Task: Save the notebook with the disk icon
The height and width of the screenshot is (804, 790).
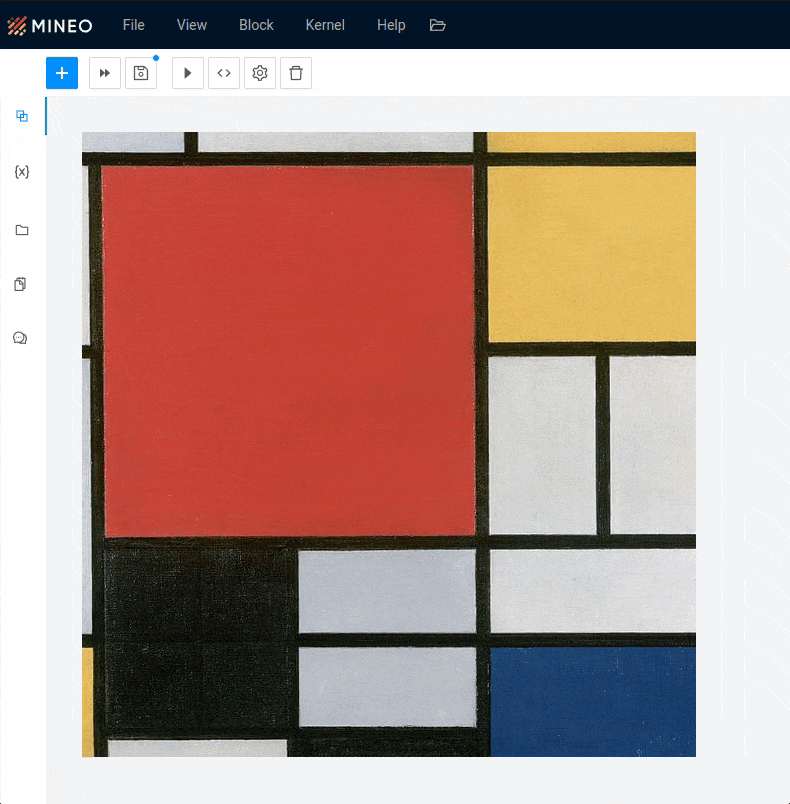Action: tap(141, 73)
